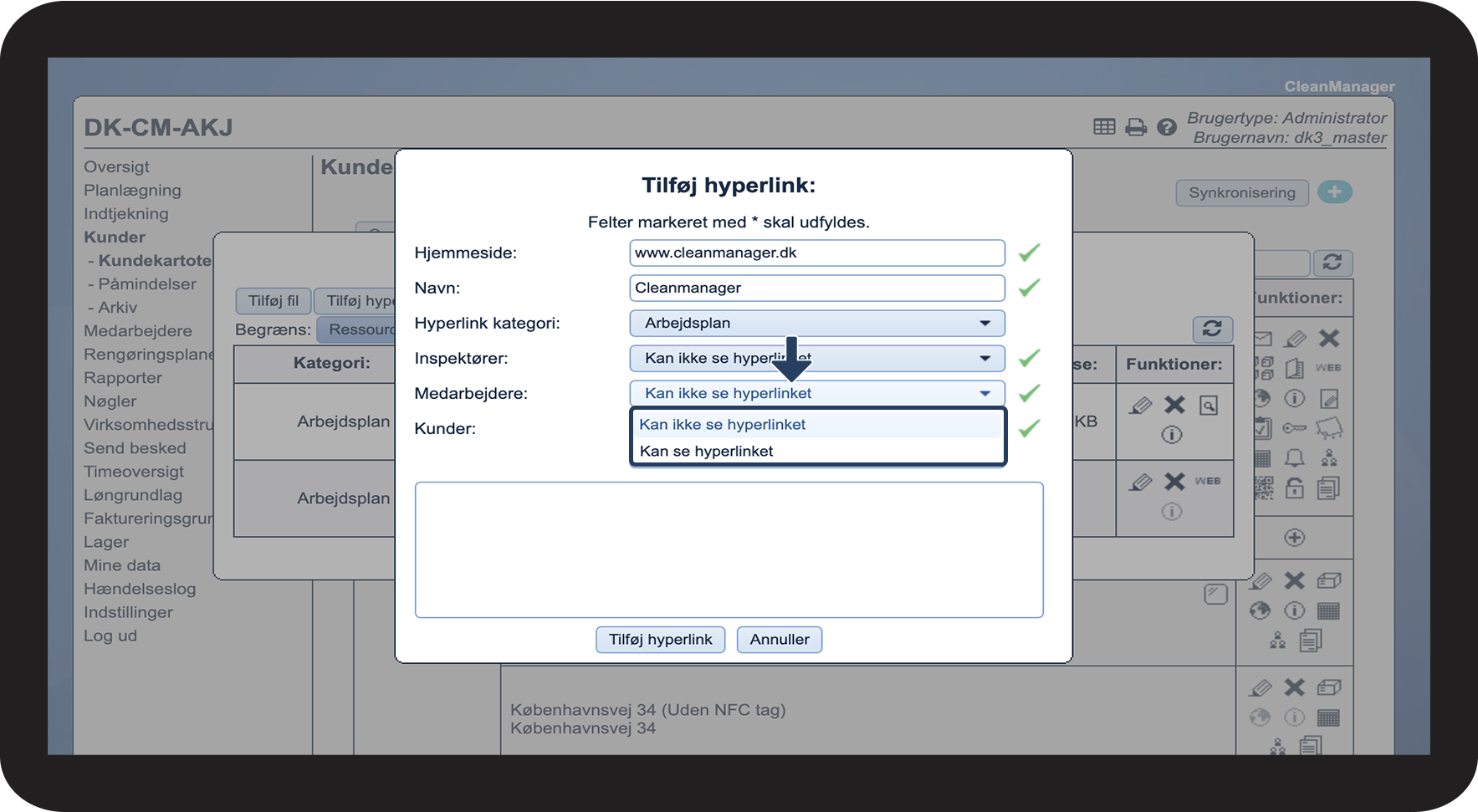1478x812 pixels.
Task: Open Indstillinger in the sidebar
Action: [128, 611]
